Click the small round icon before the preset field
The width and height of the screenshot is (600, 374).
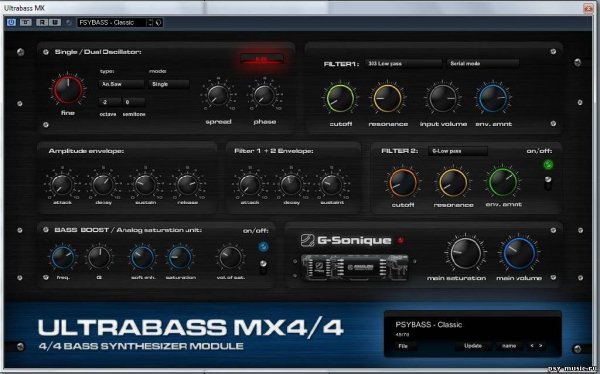click(x=69, y=23)
